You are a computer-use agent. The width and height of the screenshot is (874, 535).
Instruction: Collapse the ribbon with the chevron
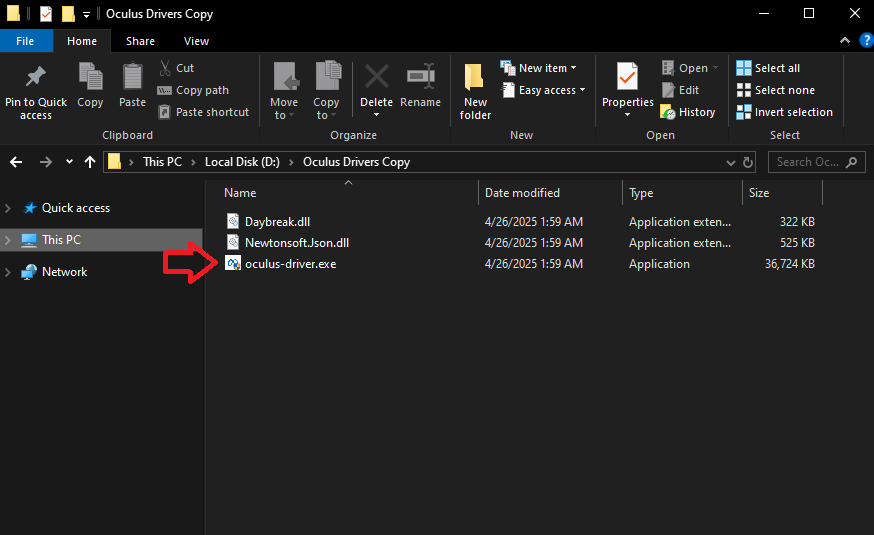coord(845,41)
